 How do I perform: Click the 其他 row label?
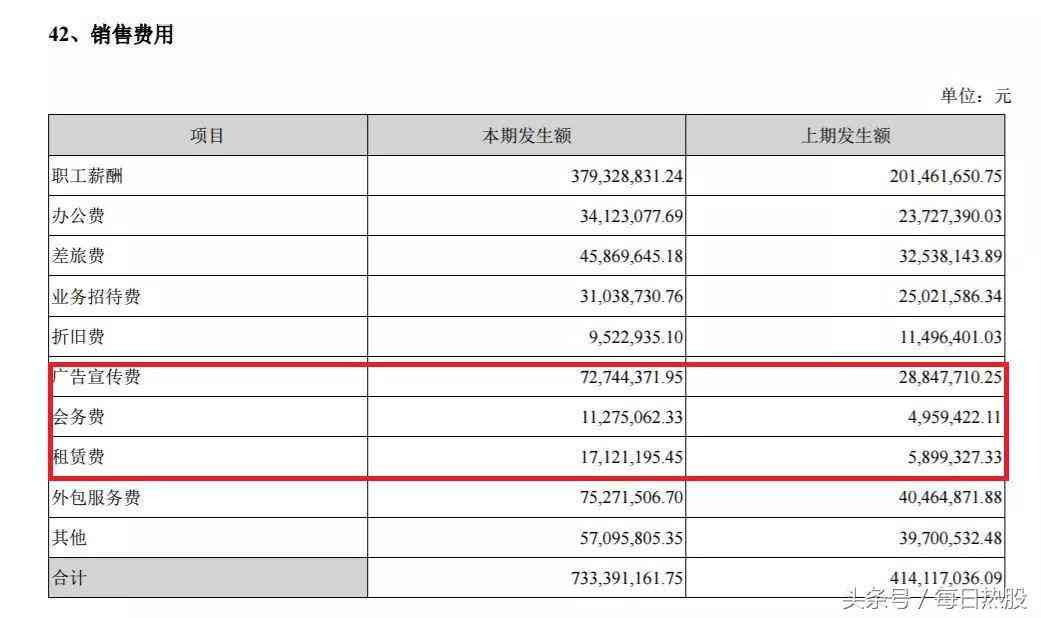click(x=69, y=538)
